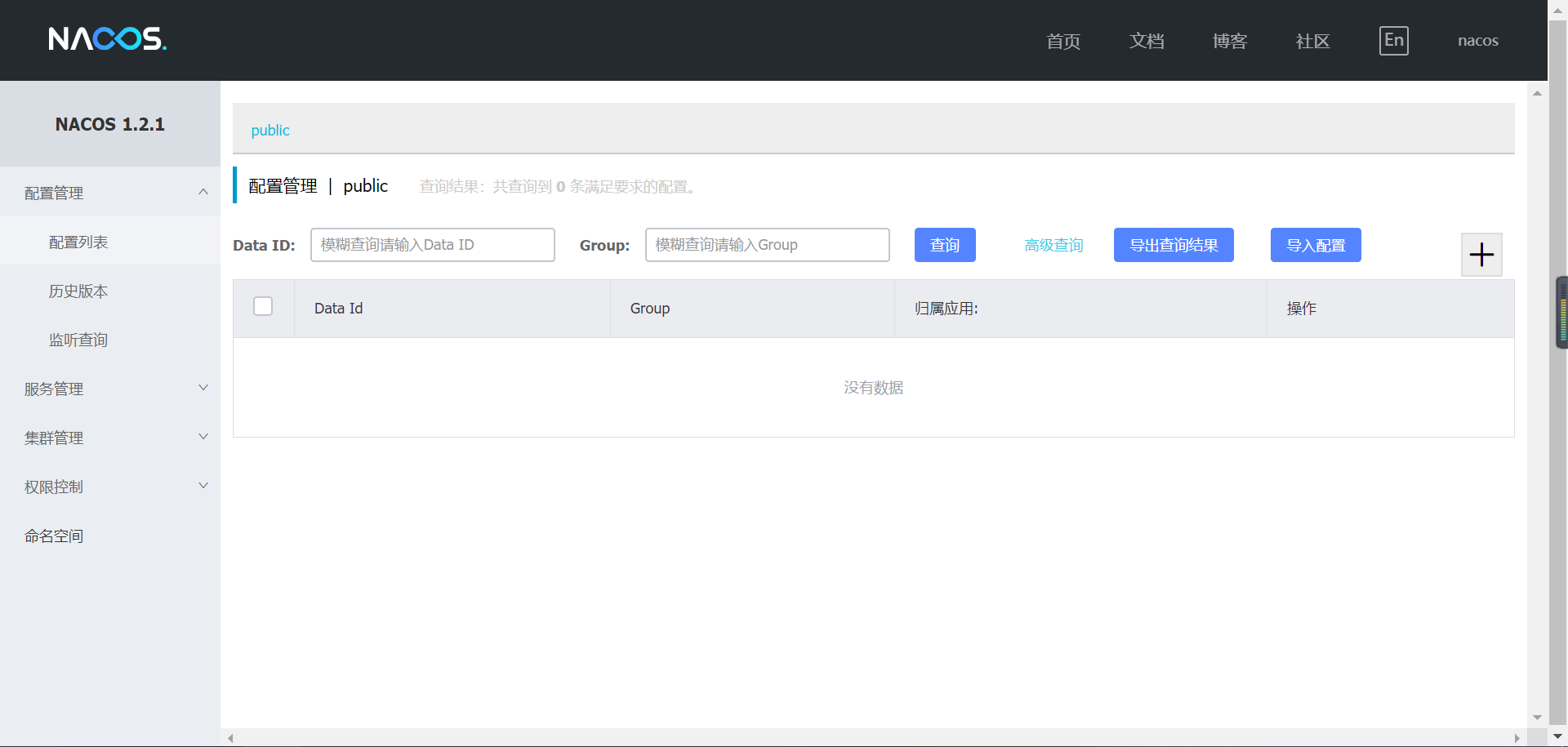This screenshot has height=747, width=1568.
Task: Click the nacos account name
Action: (x=1477, y=40)
